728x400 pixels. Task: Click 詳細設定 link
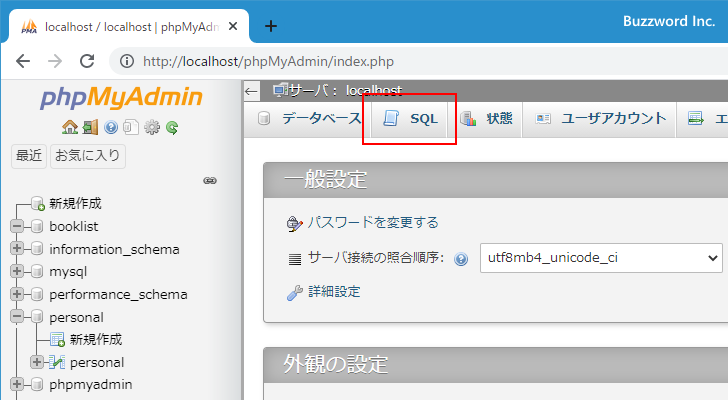[334, 292]
